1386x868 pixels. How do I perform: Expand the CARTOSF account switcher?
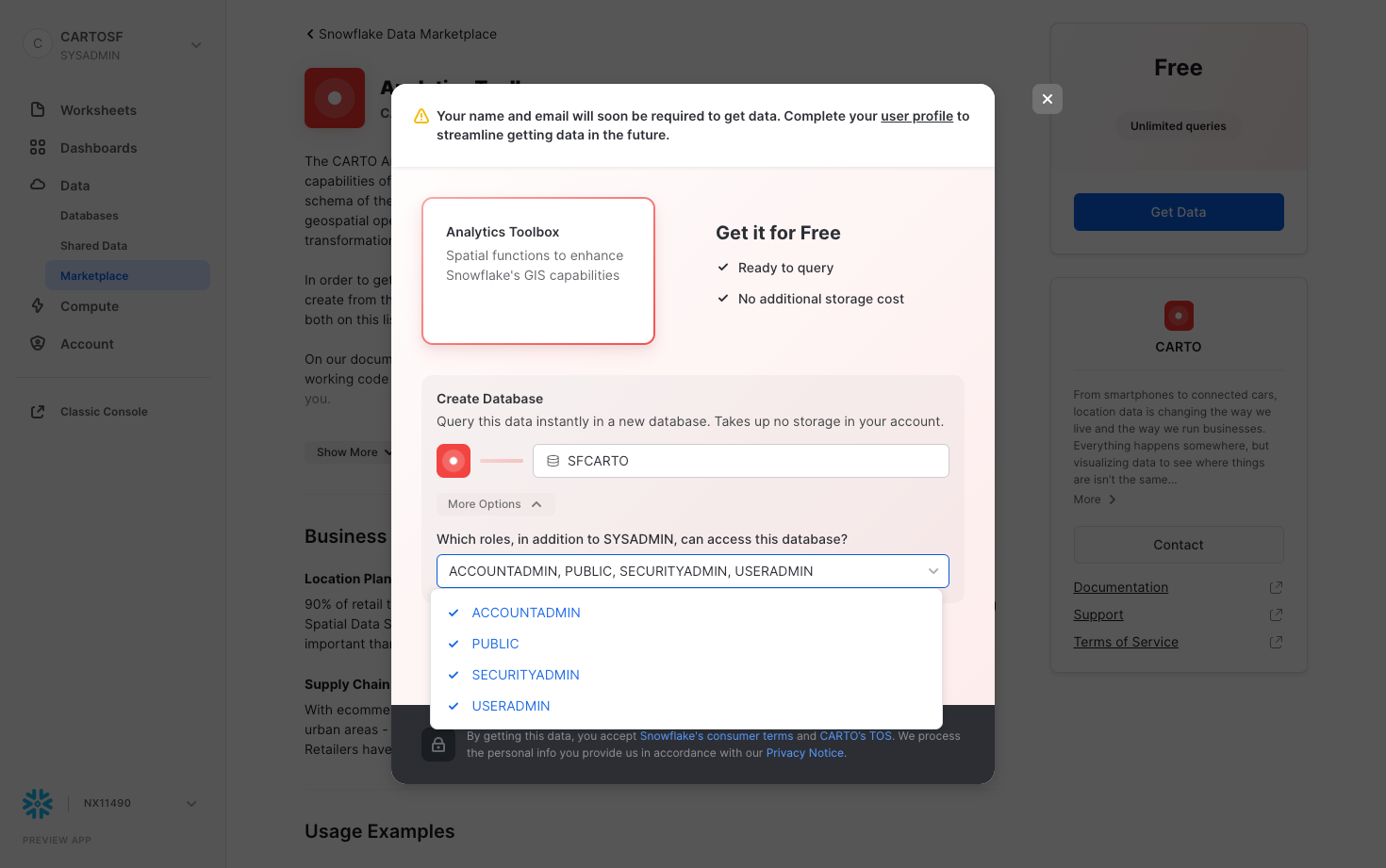pyautogui.click(x=195, y=45)
